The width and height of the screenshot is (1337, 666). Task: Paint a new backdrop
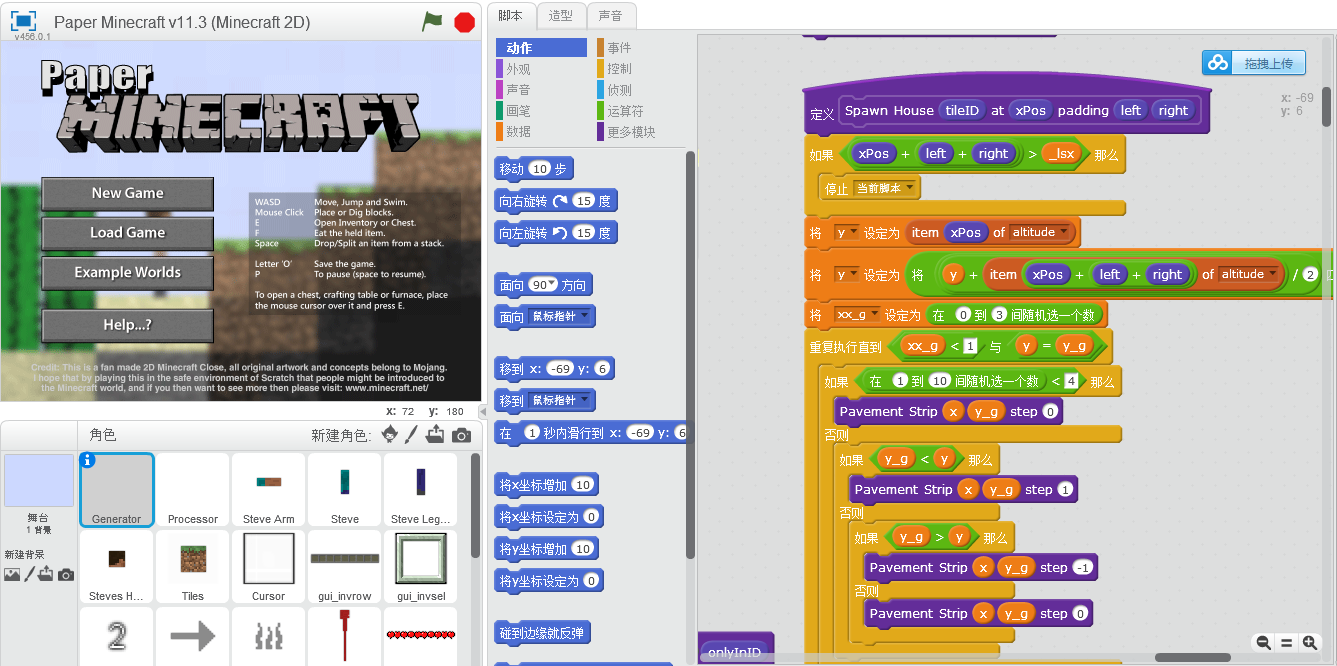point(30,574)
